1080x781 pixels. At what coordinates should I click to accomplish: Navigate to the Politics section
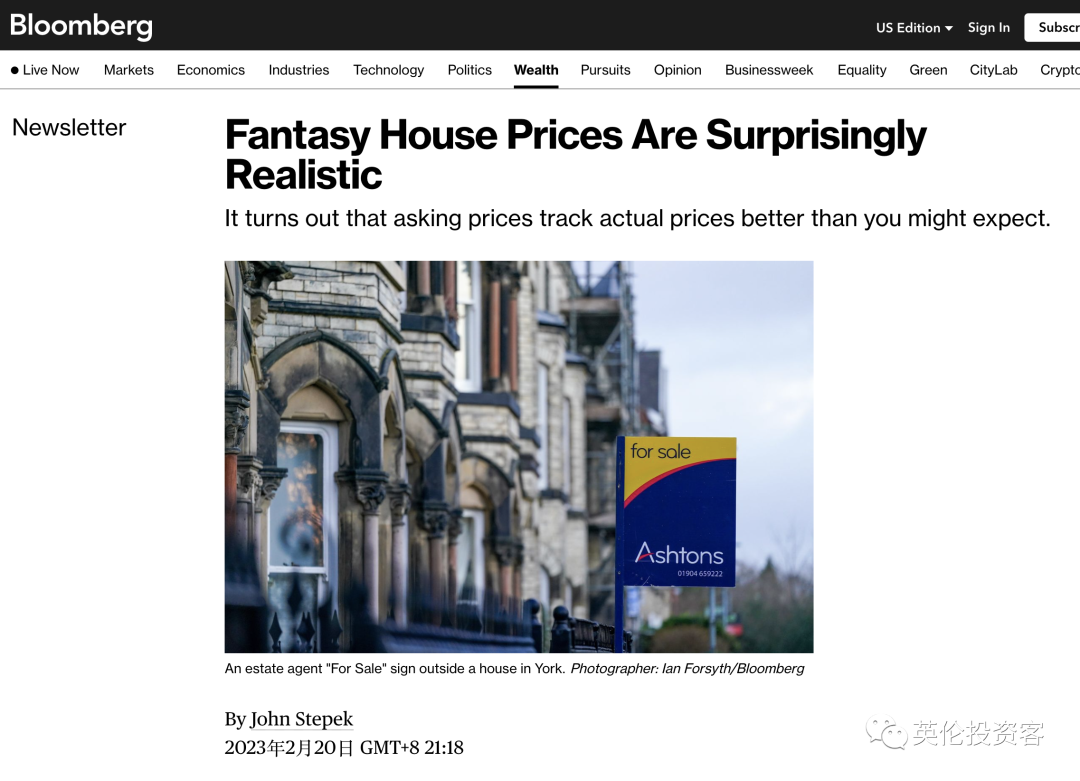click(470, 70)
